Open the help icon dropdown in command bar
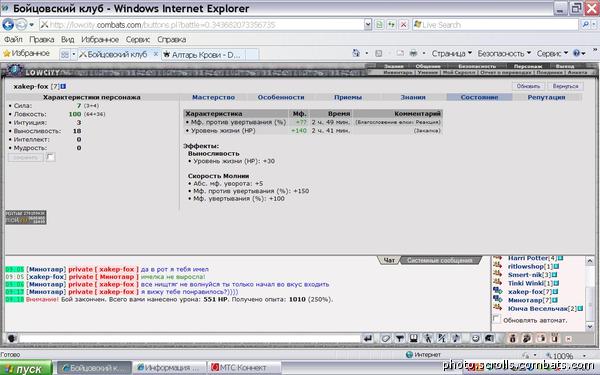This screenshot has height=375, width=600. pos(579,54)
